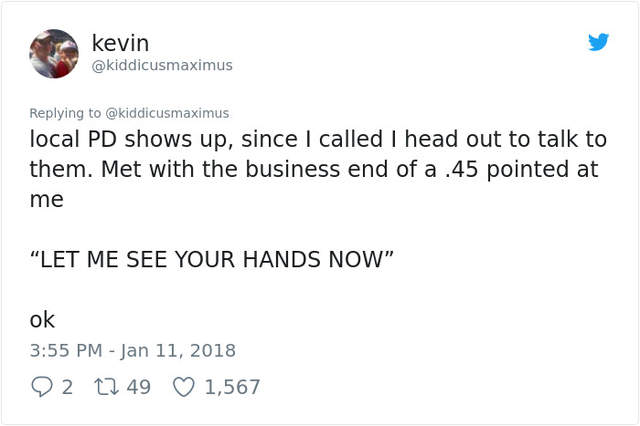Like the tweet with the heart icon
This screenshot has width=640, height=426.
click(183, 387)
